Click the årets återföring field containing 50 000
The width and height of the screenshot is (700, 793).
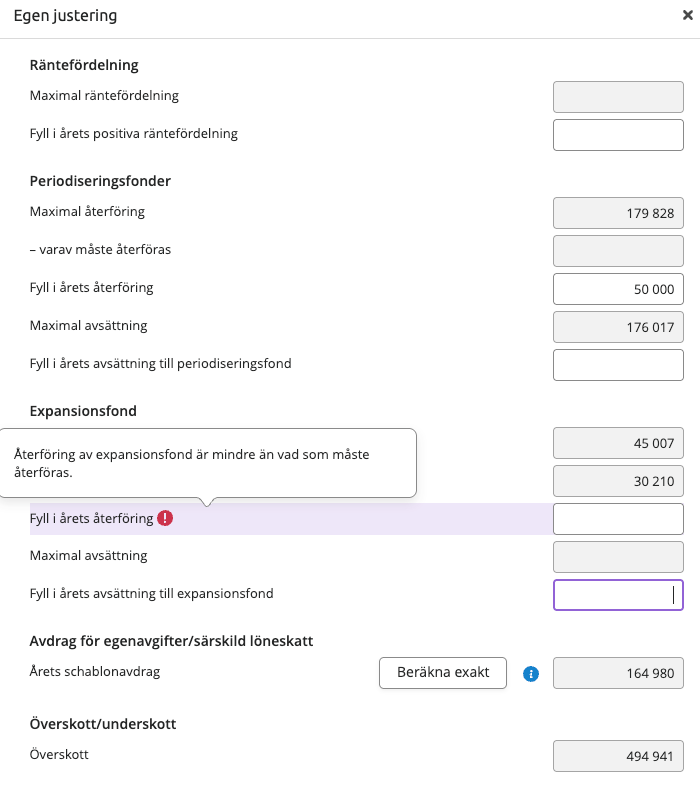click(x=618, y=288)
